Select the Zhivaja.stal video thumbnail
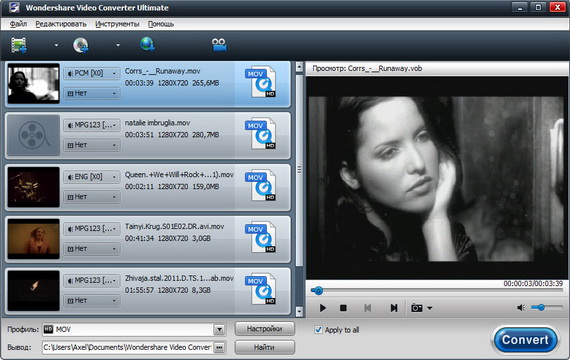The height and width of the screenshot is (360, 570). pos(33,291)
